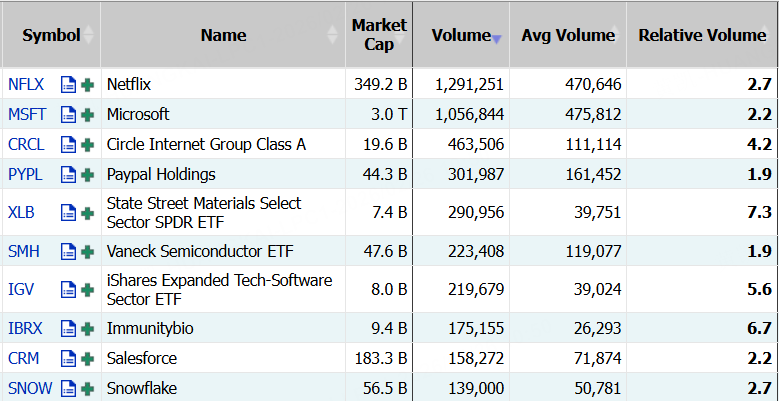
Task: Add SNOW using the green plus icon
Action: pos(87,388)
